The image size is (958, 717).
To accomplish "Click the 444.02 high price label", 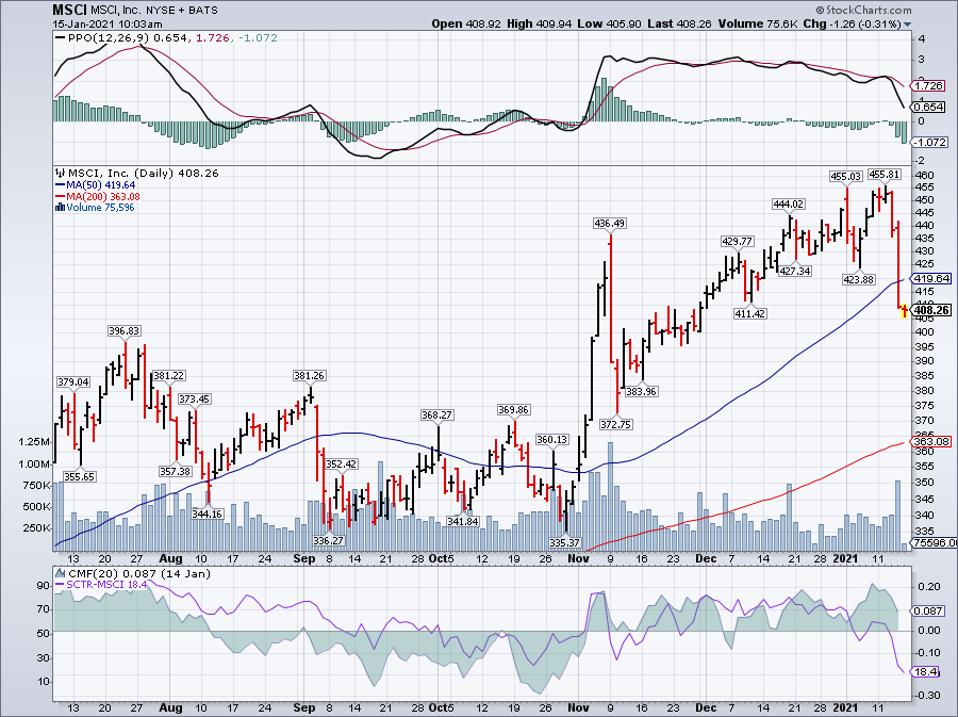I will (788, 204).
